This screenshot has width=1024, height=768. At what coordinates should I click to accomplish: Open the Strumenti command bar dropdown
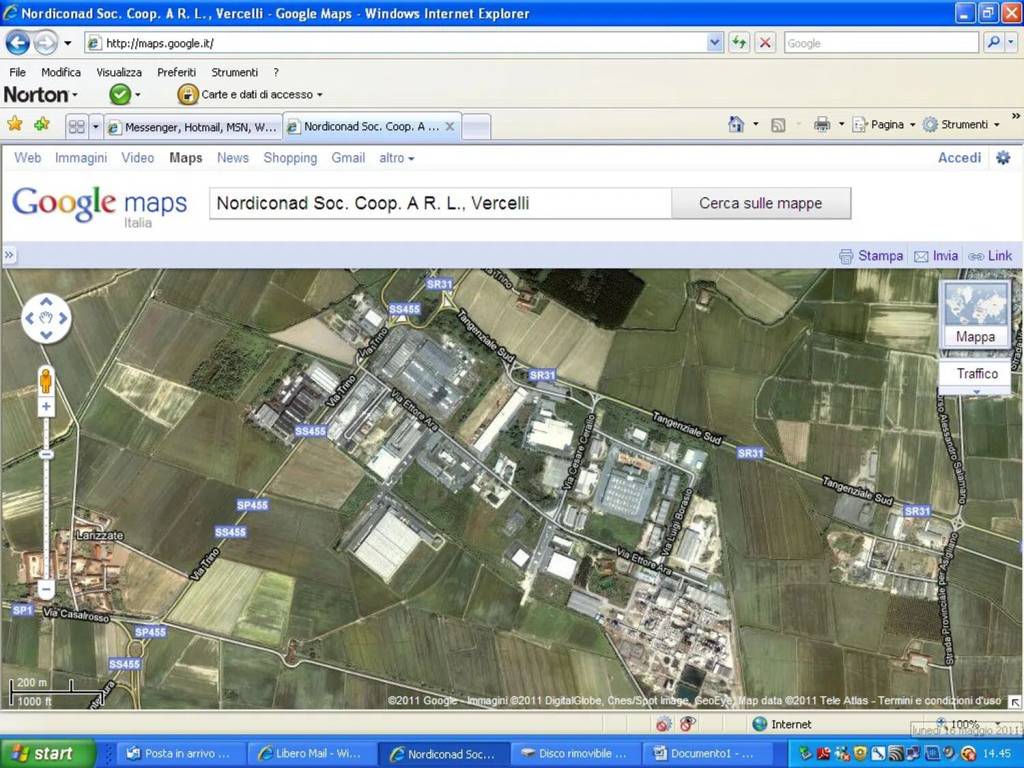click(x=961, y=124)
